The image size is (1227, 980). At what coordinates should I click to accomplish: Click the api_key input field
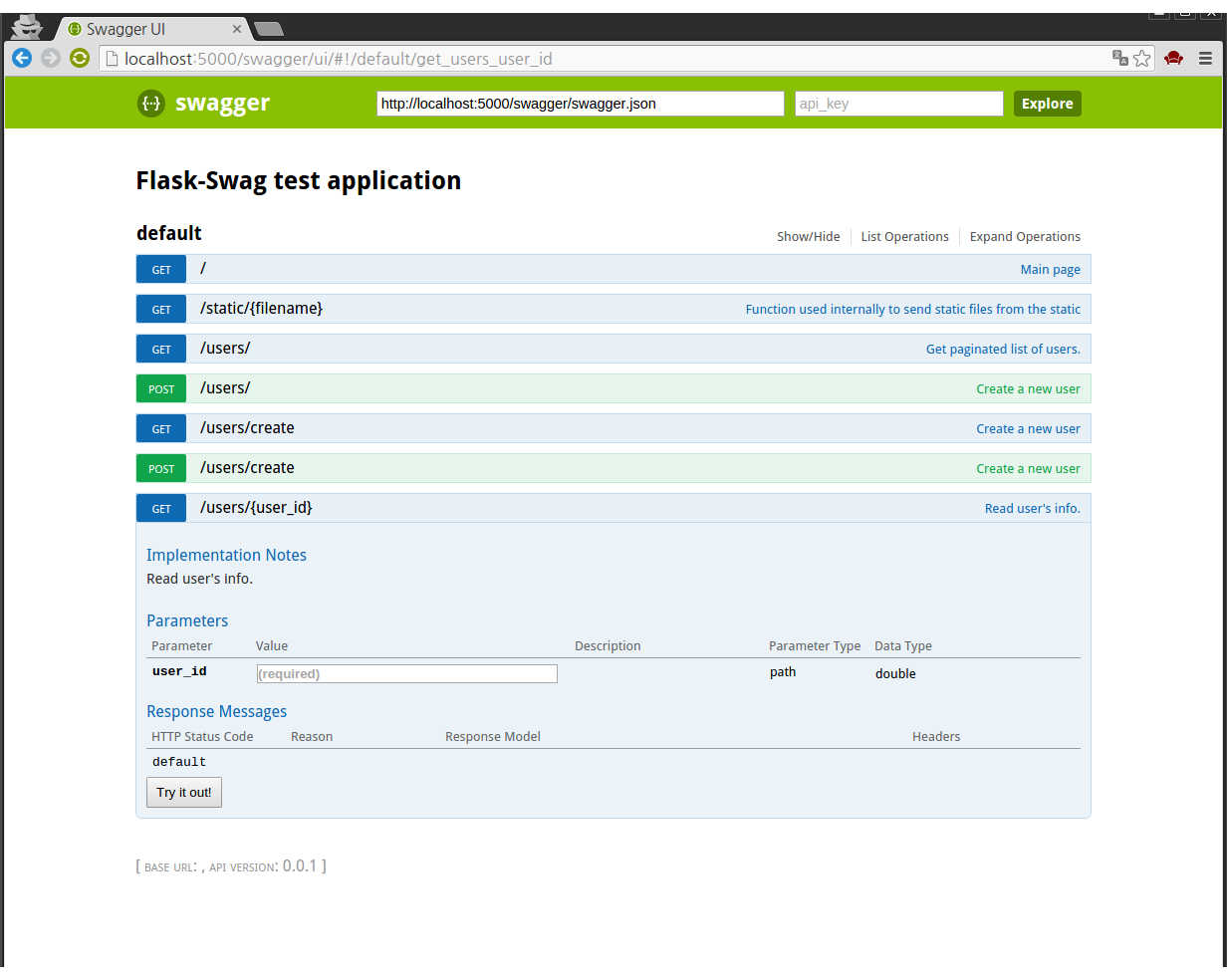click(x=899, y=104)
